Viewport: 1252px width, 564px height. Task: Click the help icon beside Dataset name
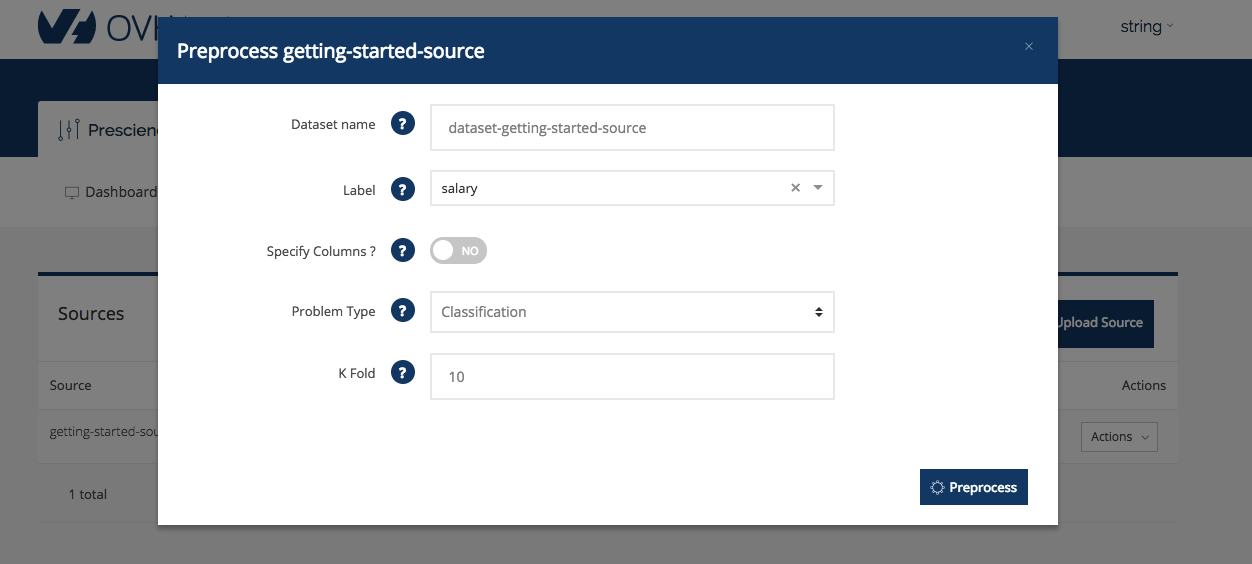[x=402, y=125]
